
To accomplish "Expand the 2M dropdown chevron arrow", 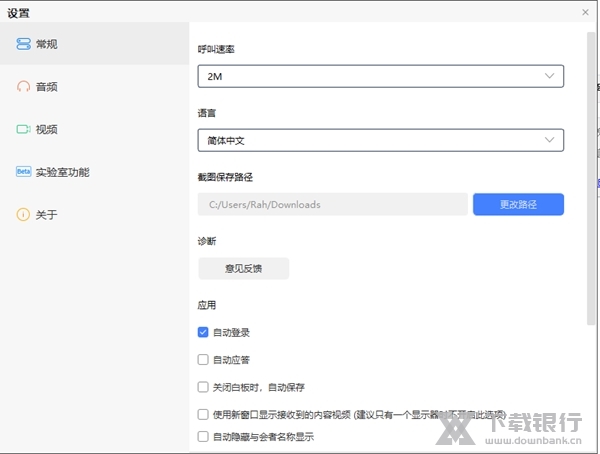I will (549, 76).
